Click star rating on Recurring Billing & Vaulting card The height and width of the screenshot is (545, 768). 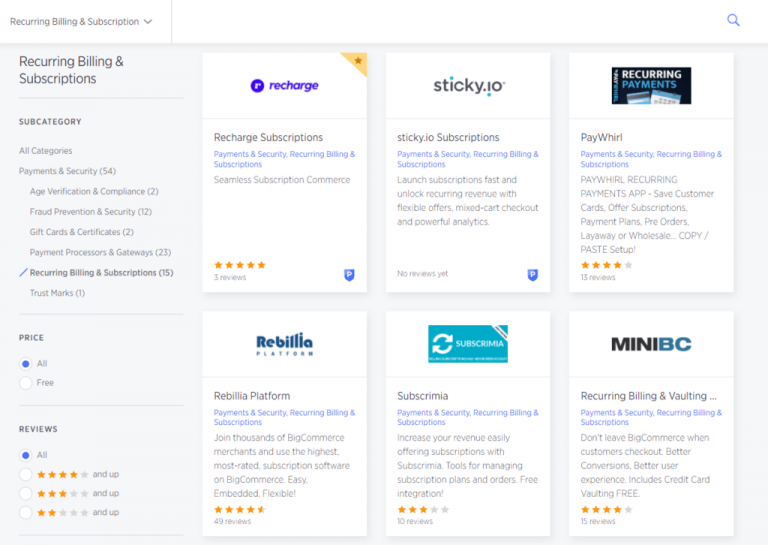(606, 509)
